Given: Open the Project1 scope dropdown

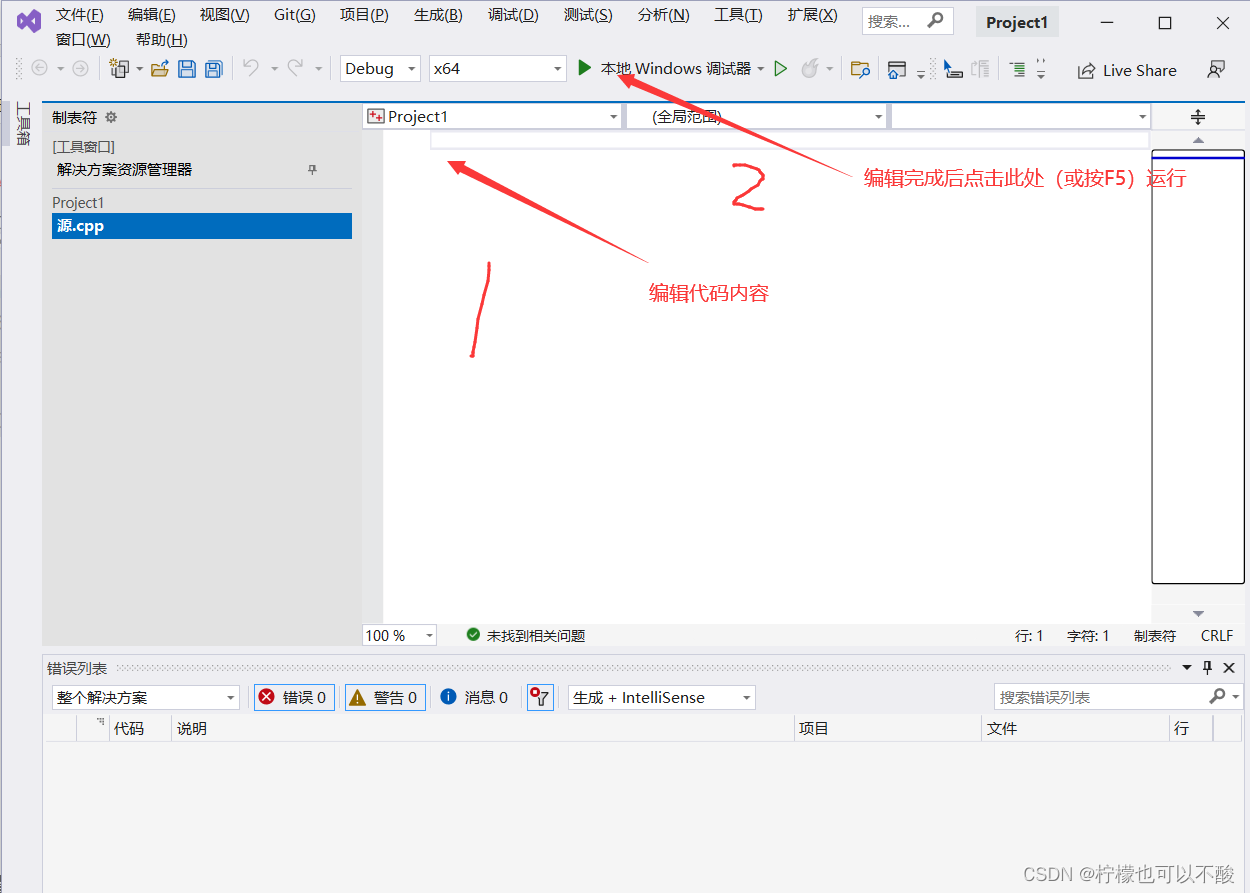Looking at the screenshot, I should [x=493, y=117].
